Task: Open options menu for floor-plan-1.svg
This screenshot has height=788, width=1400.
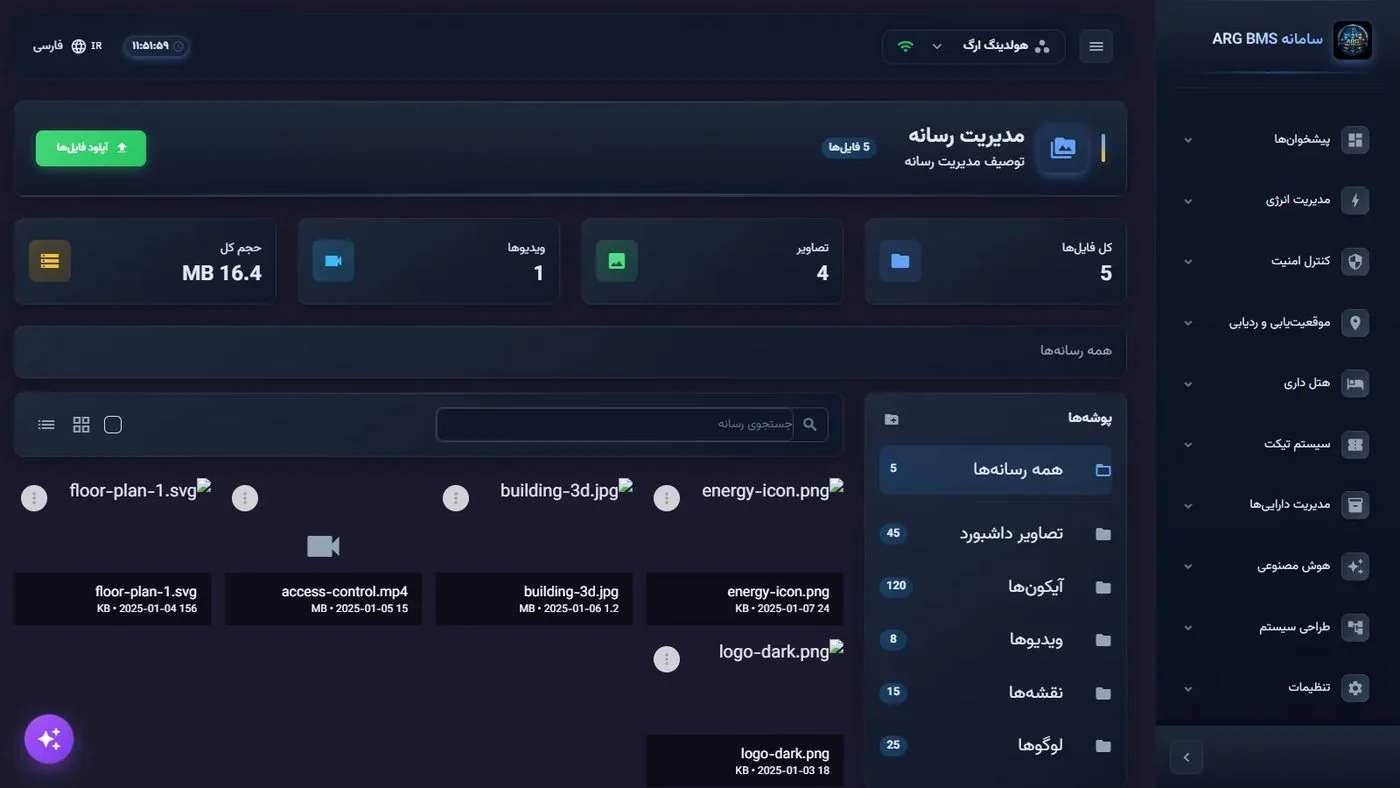Action: click(34, 498)
